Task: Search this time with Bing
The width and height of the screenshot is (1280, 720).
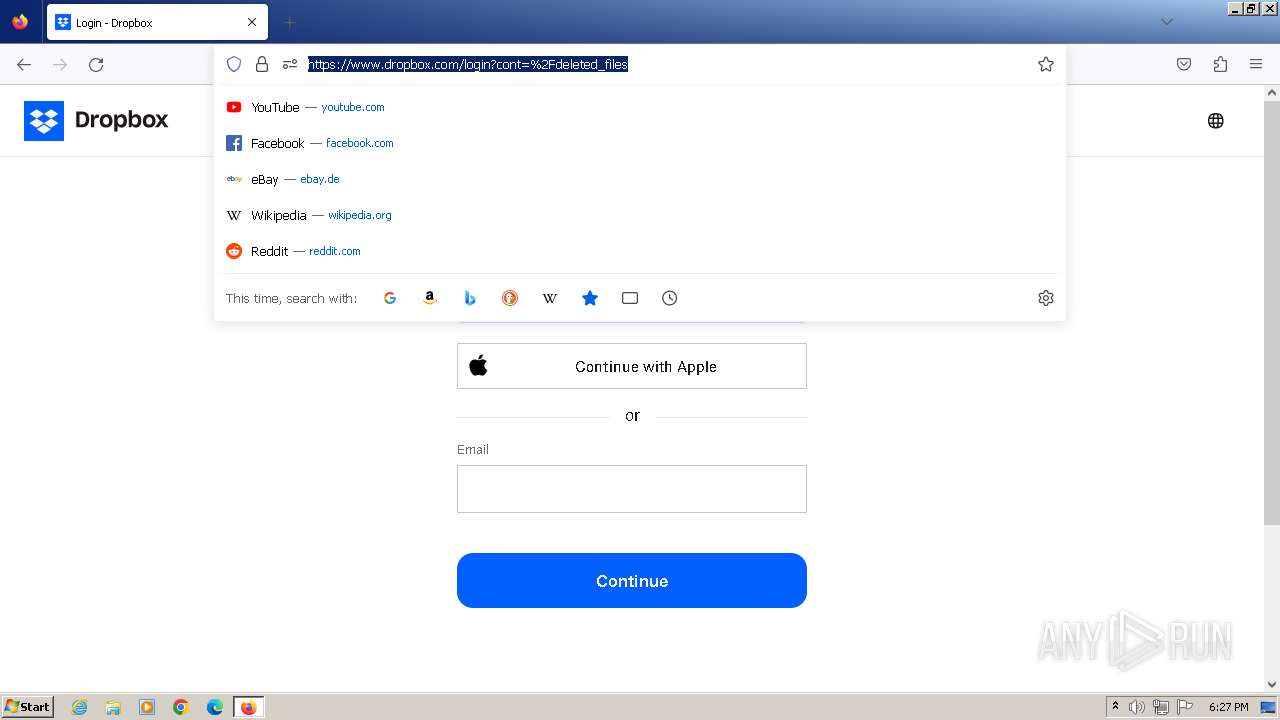Action: tap(470, 298)
